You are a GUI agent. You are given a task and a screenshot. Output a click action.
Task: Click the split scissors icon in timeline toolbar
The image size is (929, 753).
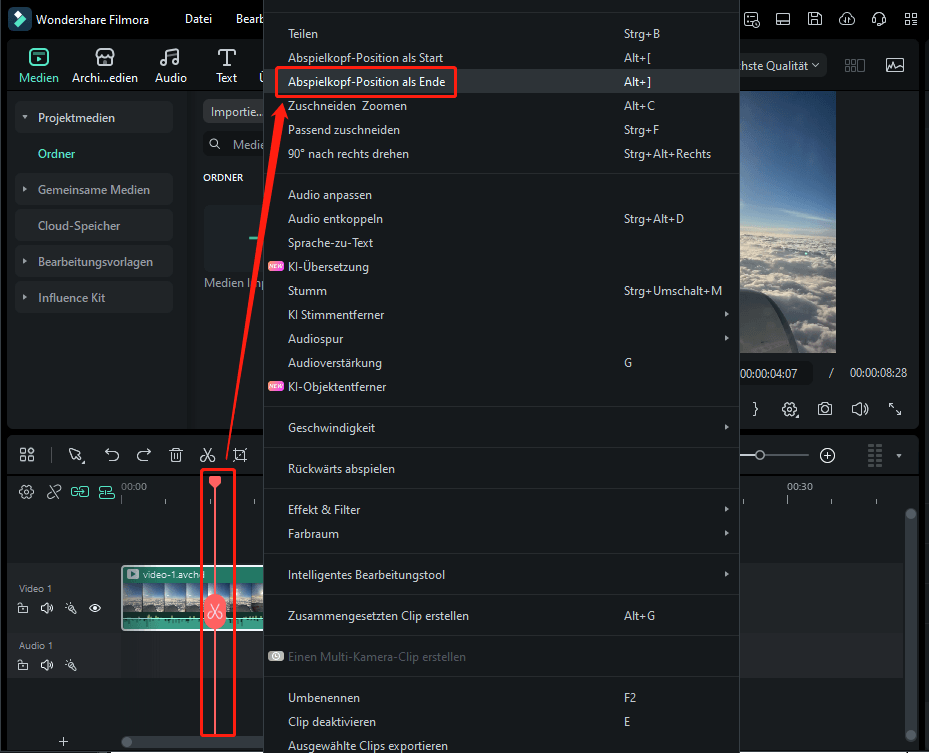click(208, 455)
